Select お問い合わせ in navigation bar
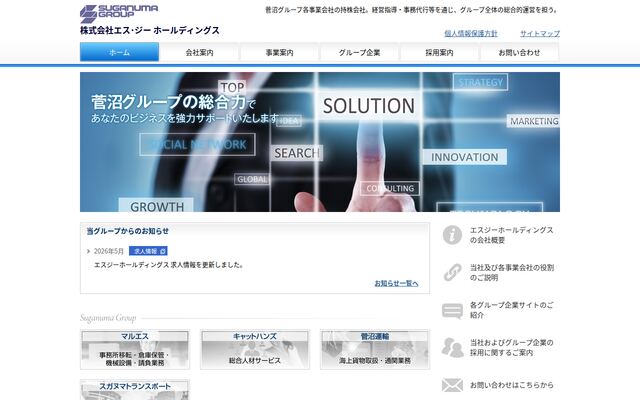This screenshot has width=640, height=400. (x=519, y=52)
